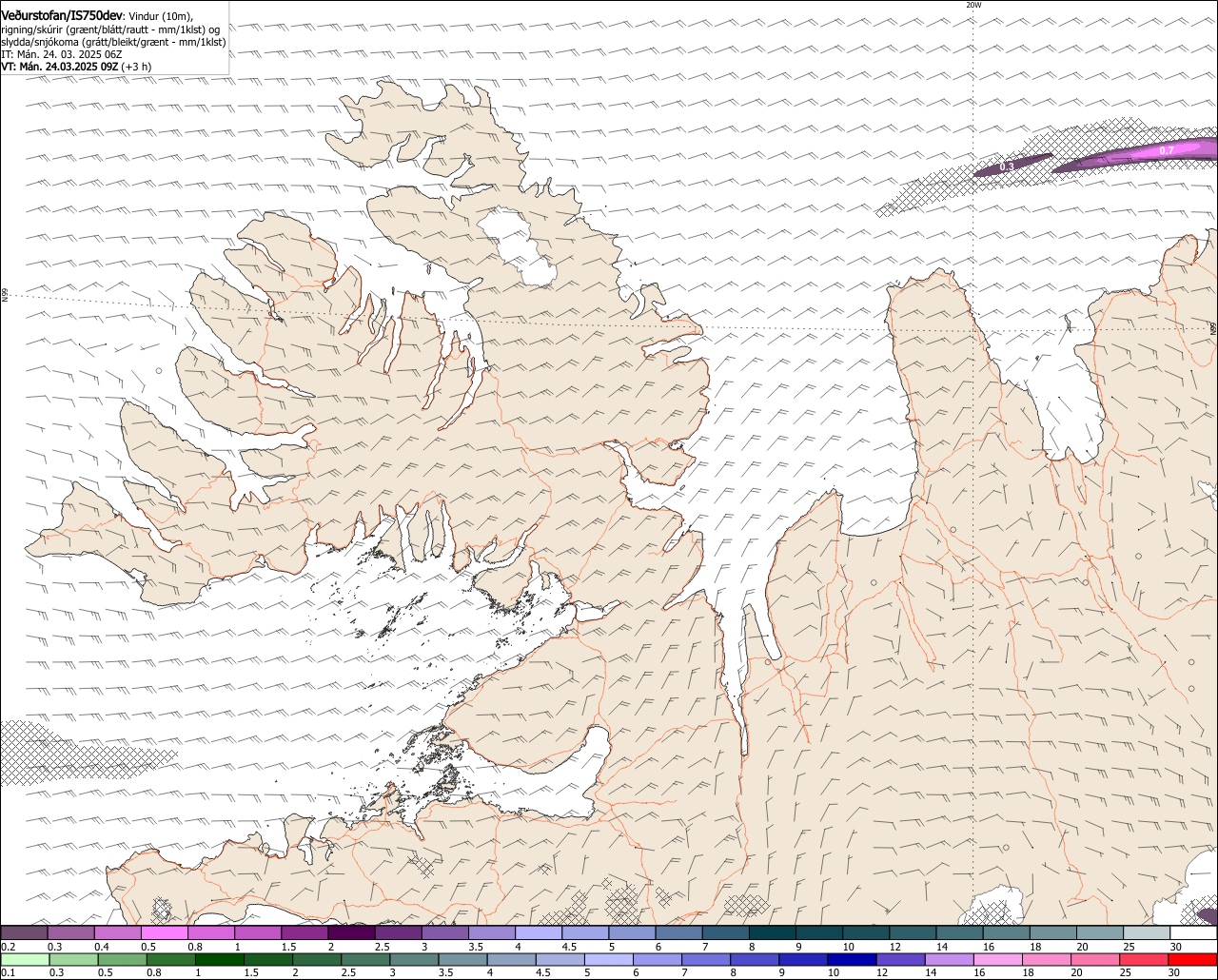The height and width of the screenshot is (980, 1218).
Task: Click the "4.5" value in the upper legend row
Action: point(569,947)
